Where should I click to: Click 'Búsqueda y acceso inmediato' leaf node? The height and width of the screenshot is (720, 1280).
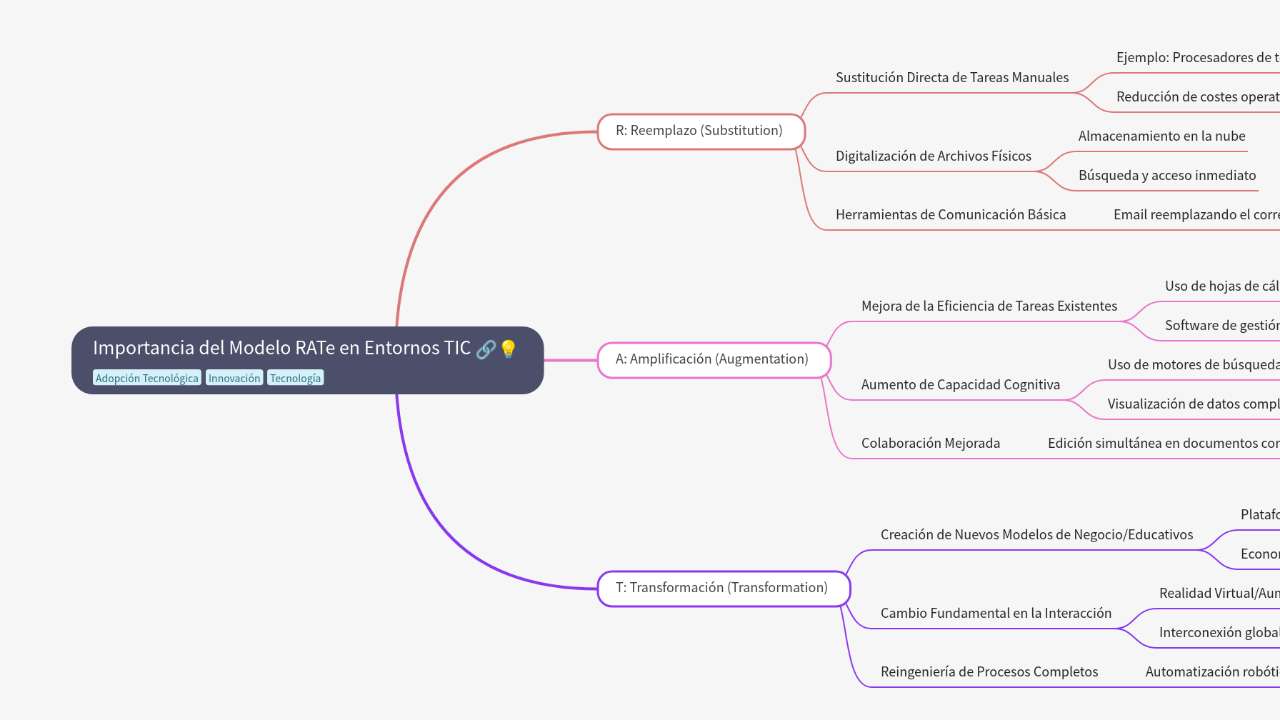(1167, 176)
